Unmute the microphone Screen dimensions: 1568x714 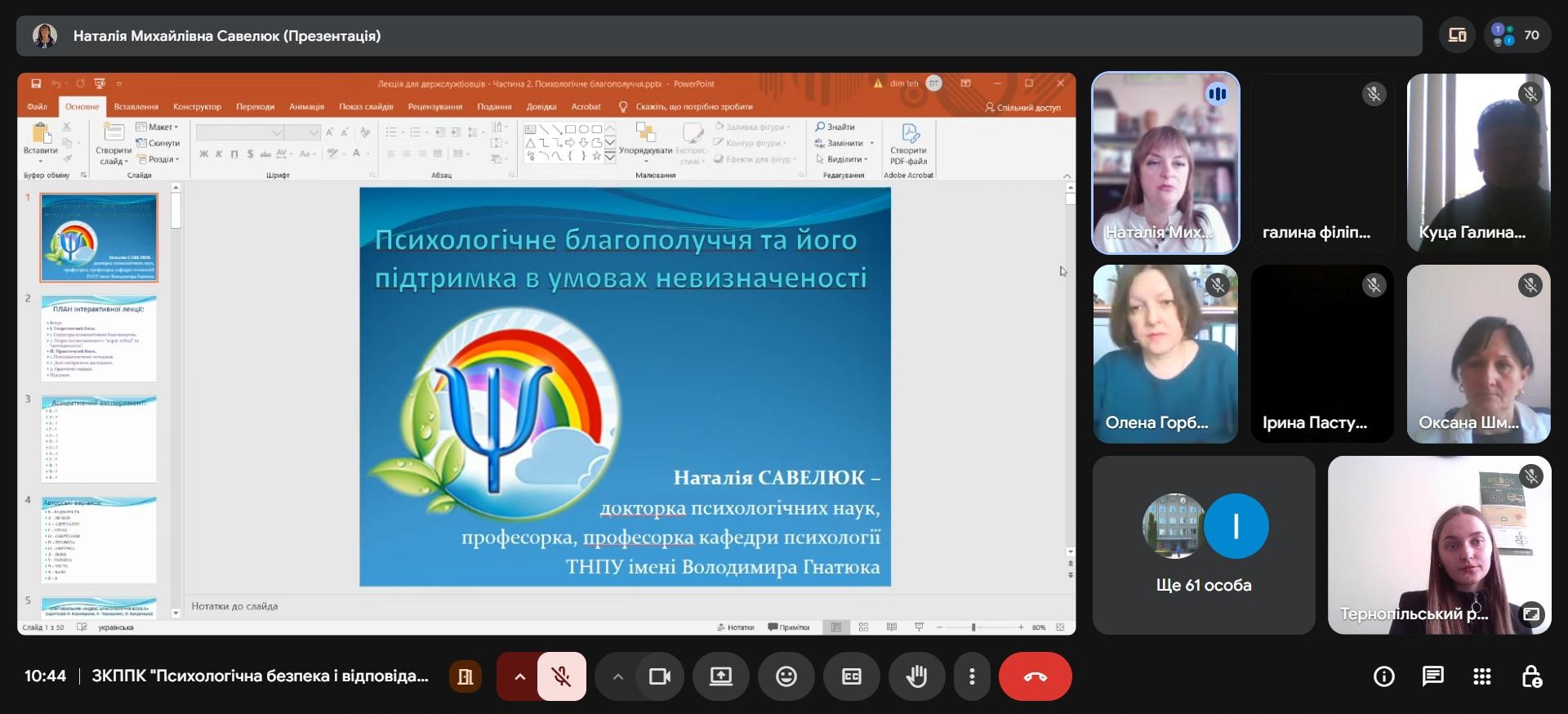click(x=561, y=676)
